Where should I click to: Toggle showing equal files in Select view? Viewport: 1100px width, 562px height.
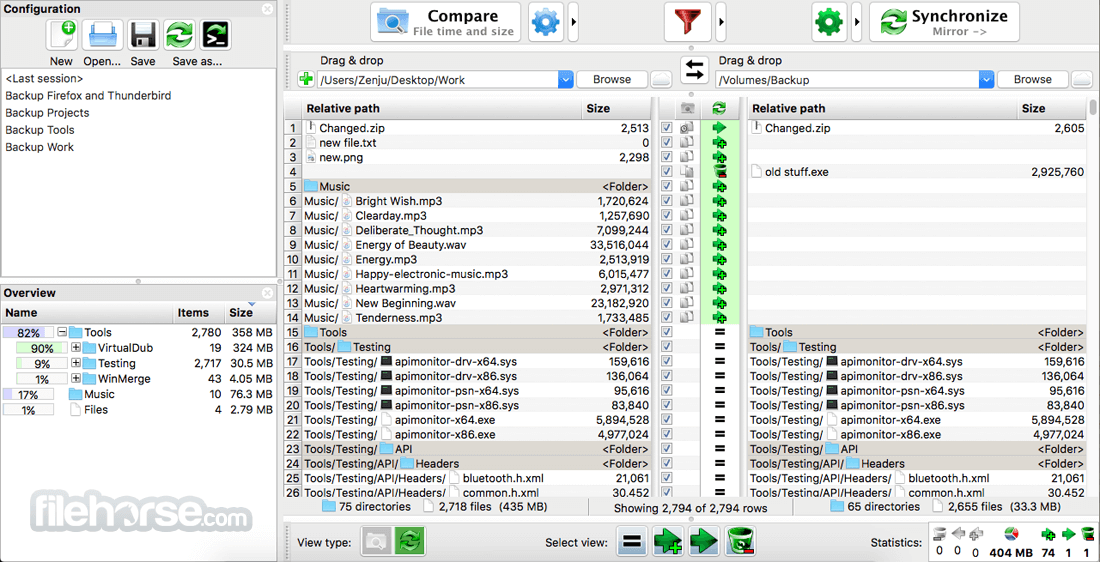tap(632, 542)
